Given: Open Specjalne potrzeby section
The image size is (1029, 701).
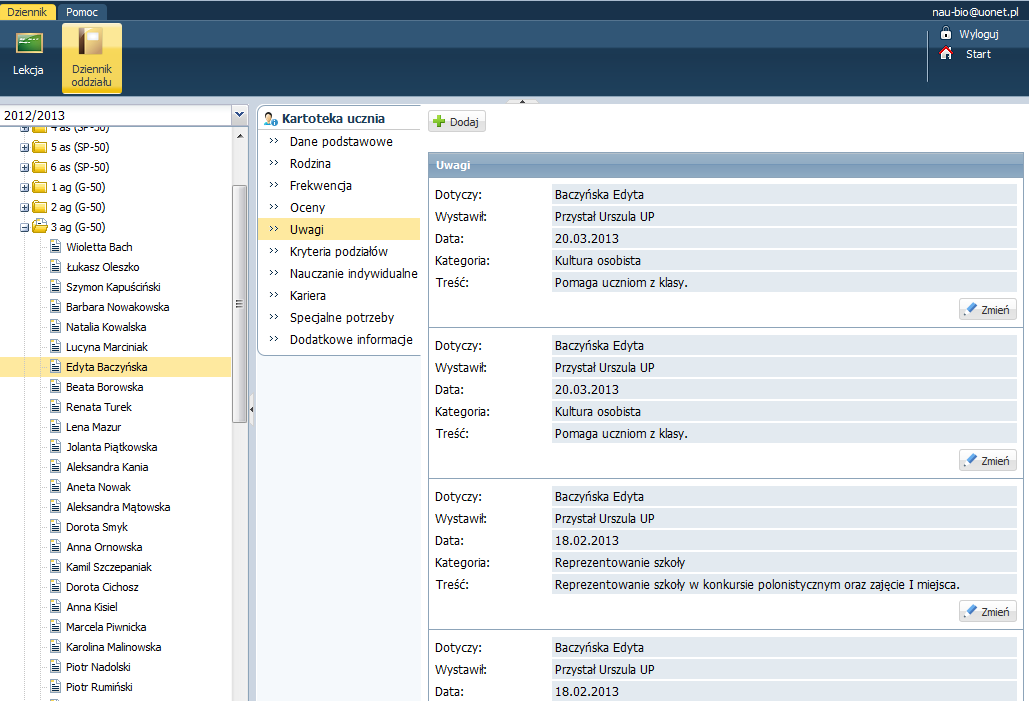Looking at the screenshot, I should [x=342, y=317].
